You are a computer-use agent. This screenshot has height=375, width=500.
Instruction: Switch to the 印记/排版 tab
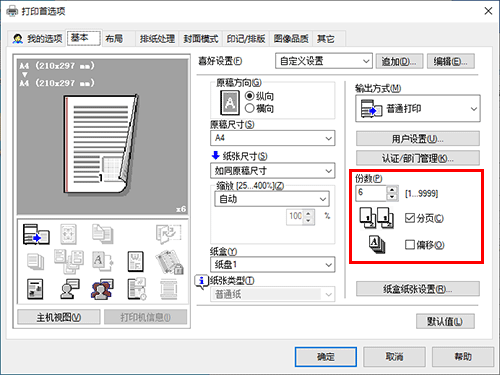tap(246, 39)
